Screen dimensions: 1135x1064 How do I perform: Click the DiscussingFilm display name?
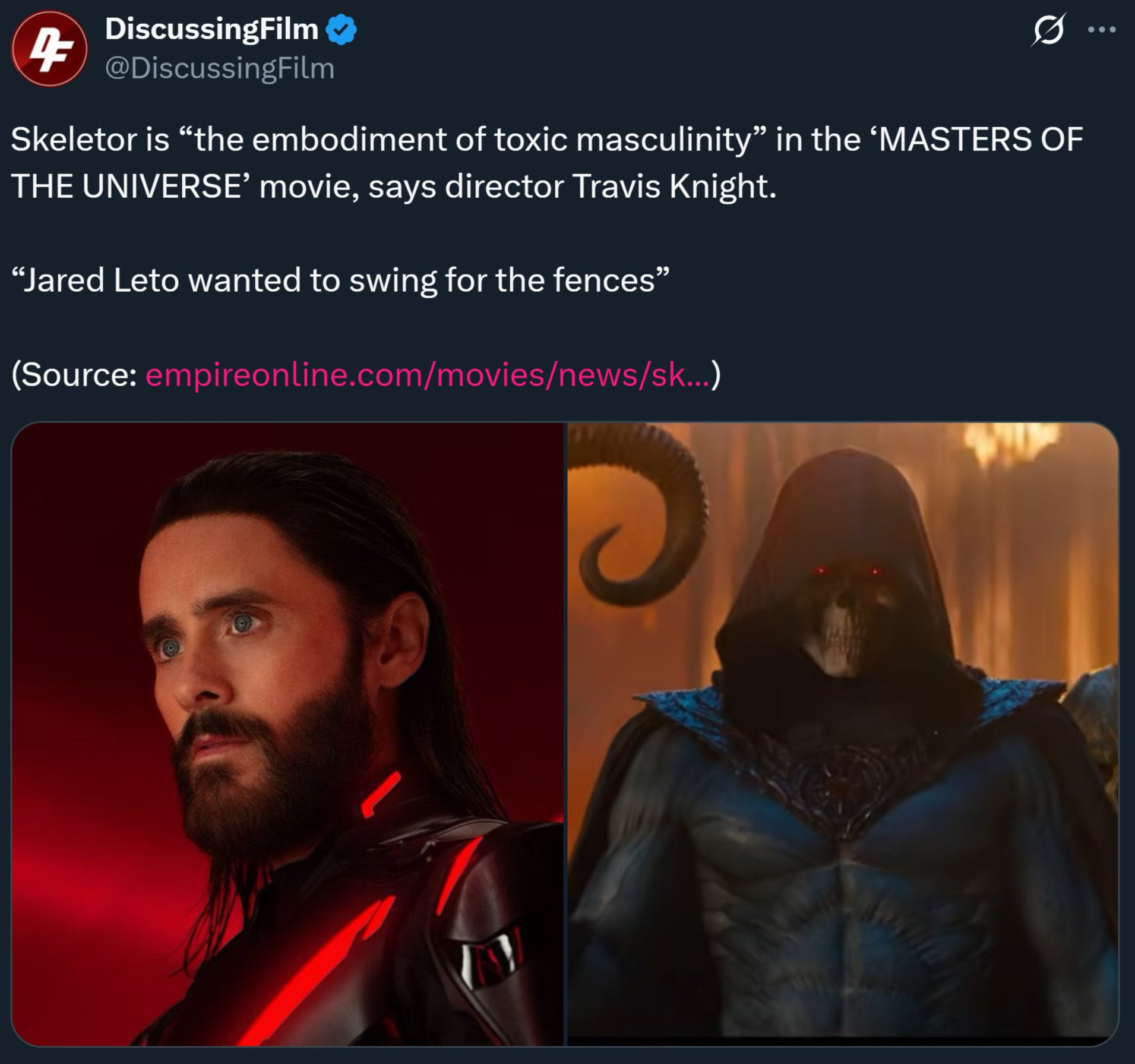[x=211, y=29]
